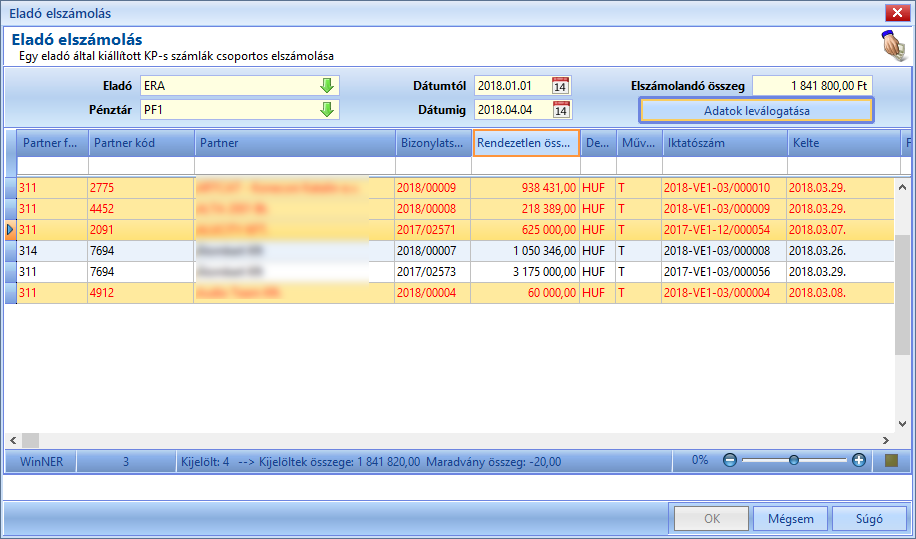Select the row with invoice 2018/00007
Image resolution: width=916 pixels, height=539 pixels.
coord(450,251)
